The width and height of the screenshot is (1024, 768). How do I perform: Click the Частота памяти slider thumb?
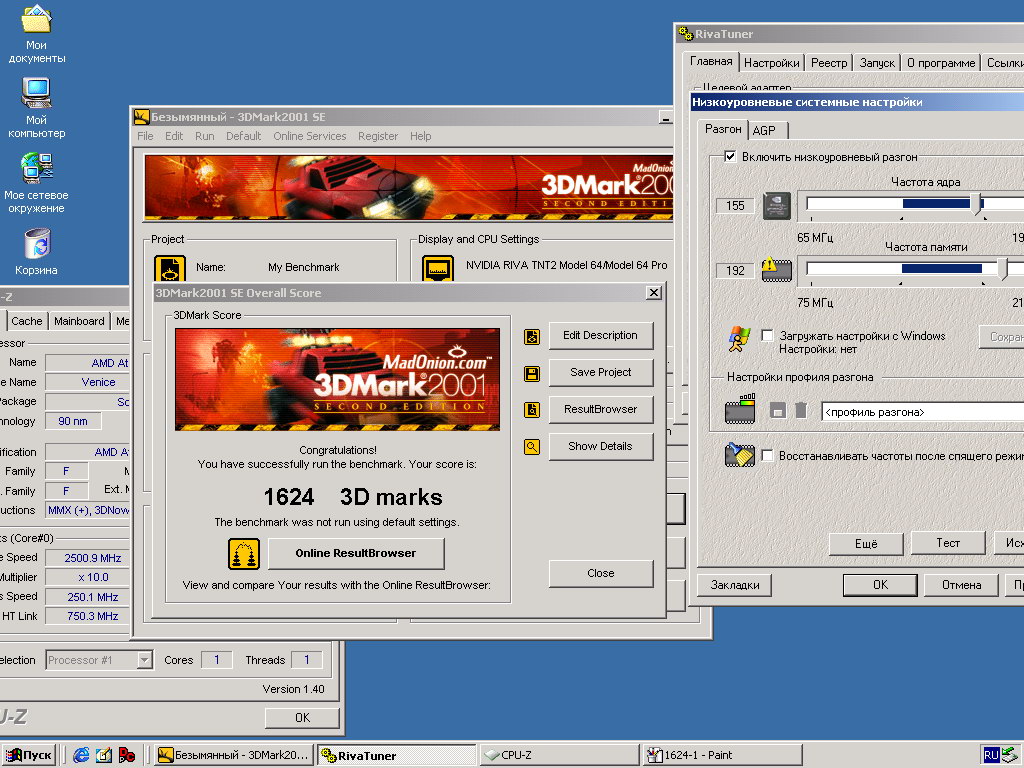coord(1003,268)
